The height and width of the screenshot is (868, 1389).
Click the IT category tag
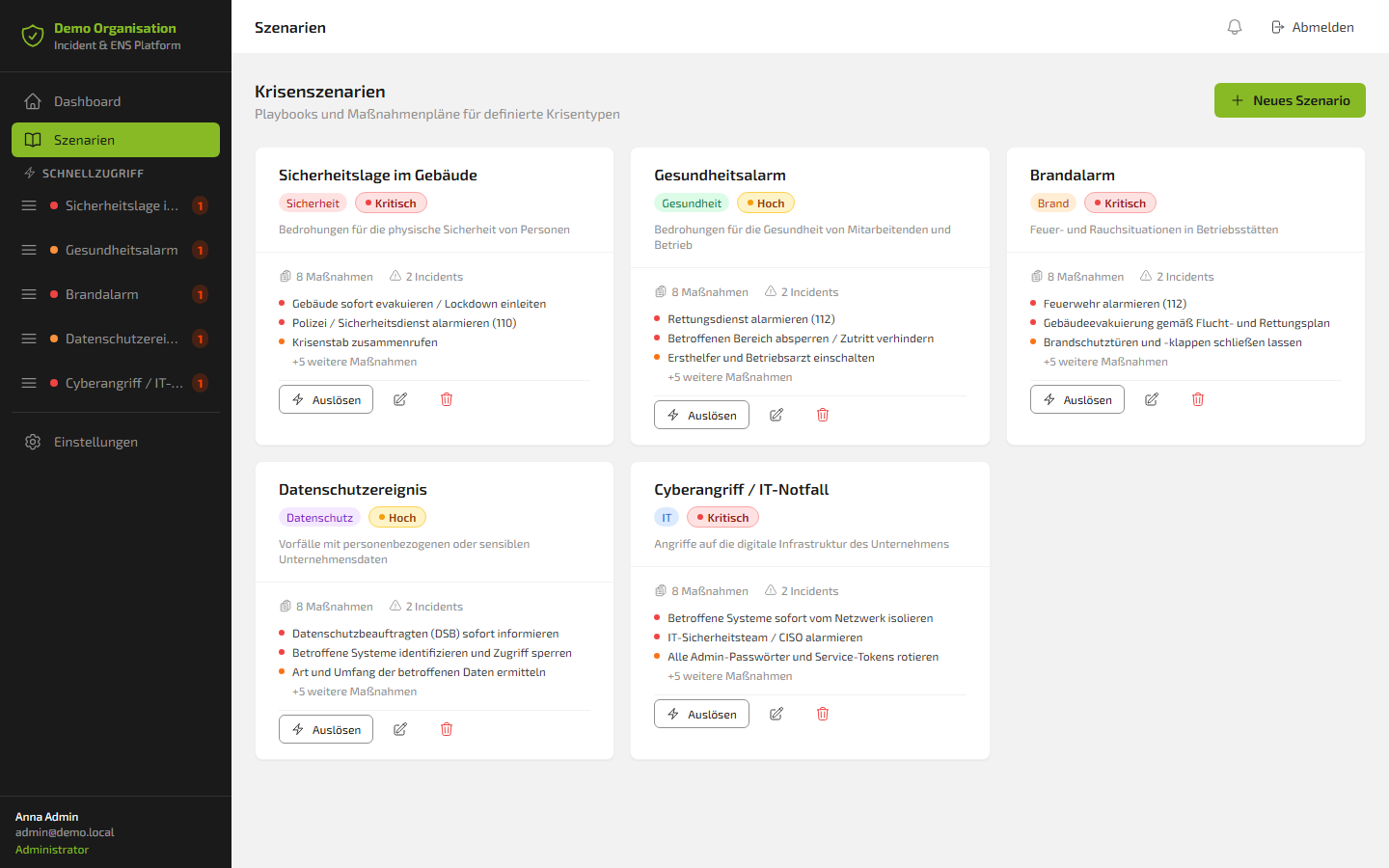point(667,517)
